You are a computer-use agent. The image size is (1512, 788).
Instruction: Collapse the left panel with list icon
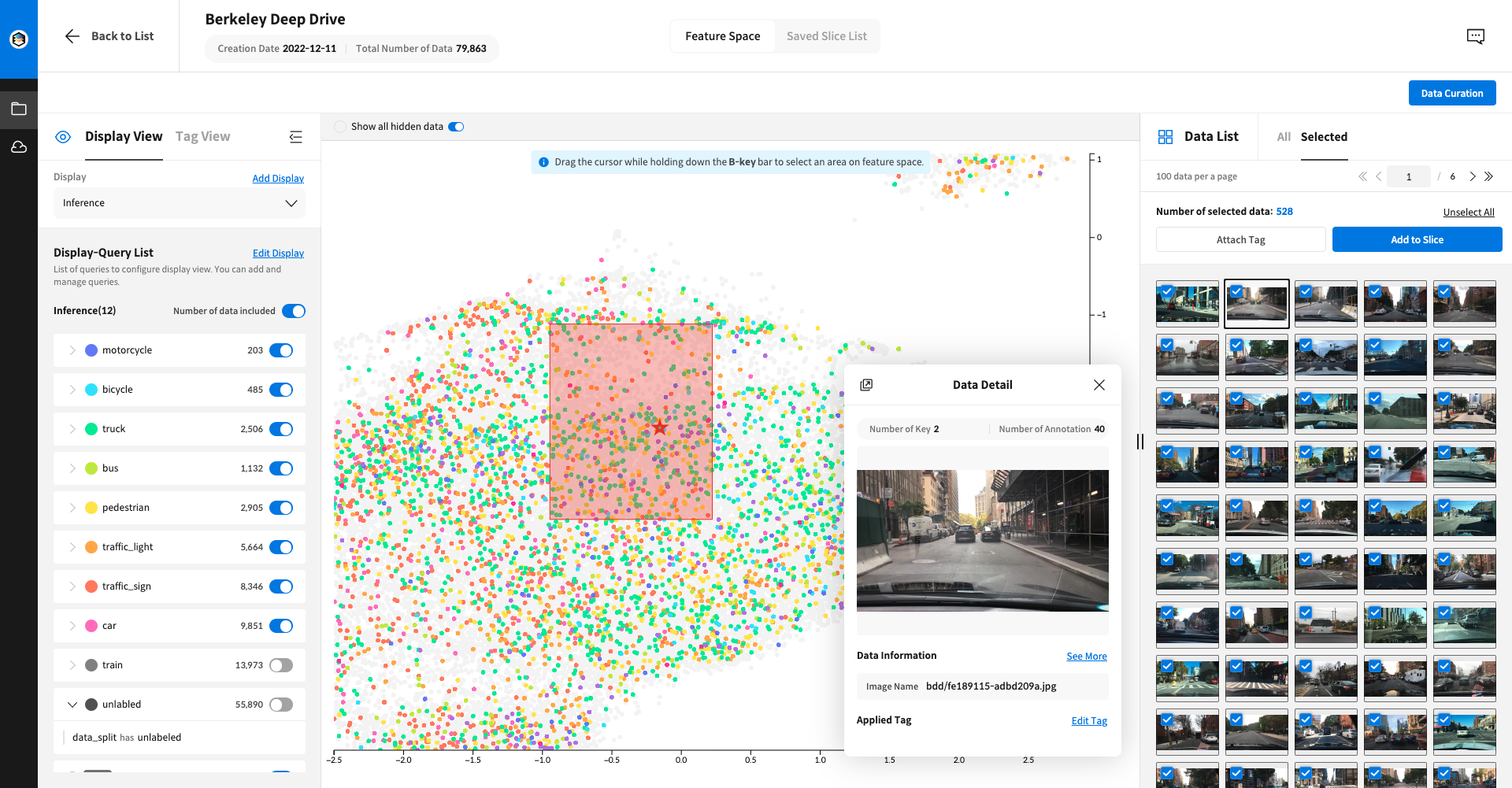point(296,137)
